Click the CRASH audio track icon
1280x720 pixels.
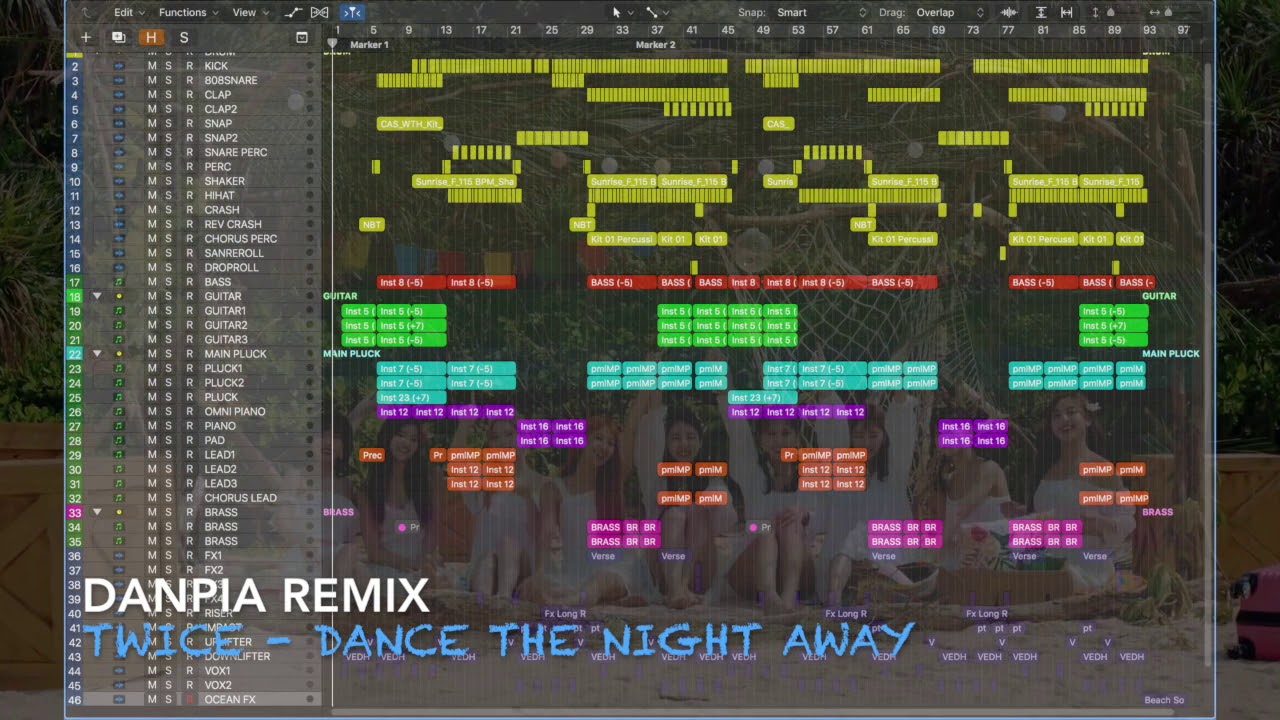119,210
